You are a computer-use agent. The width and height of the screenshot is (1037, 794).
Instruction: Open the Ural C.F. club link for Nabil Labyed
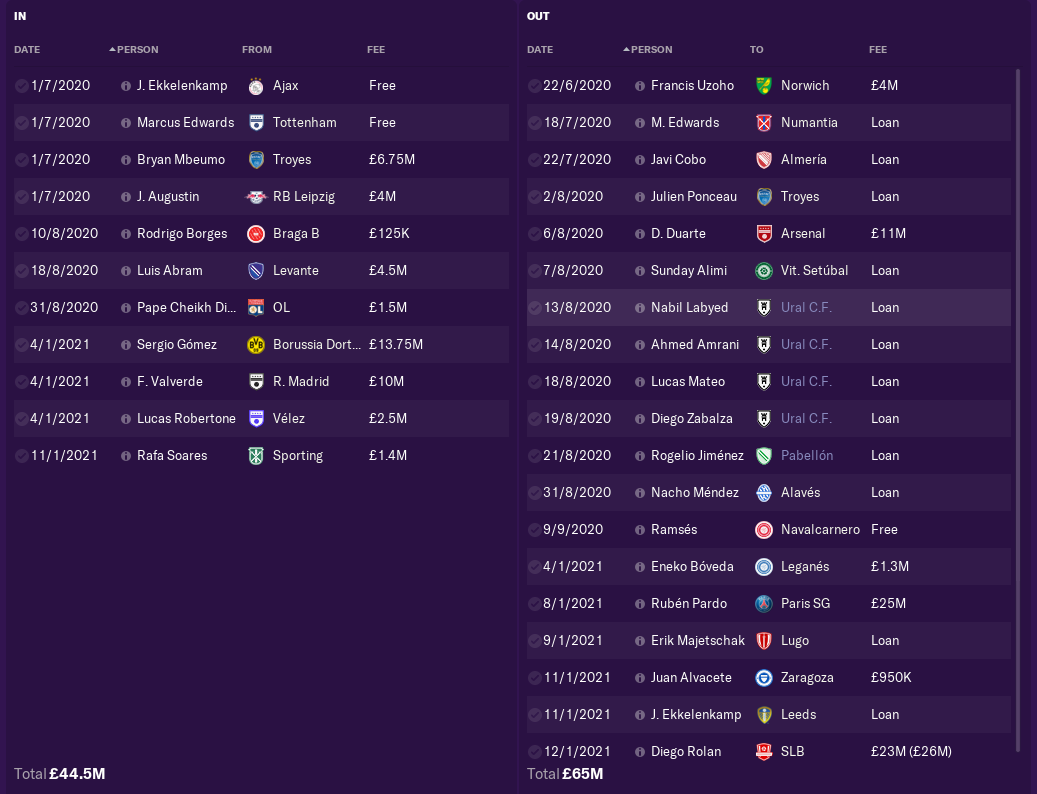tap(806, 308)
